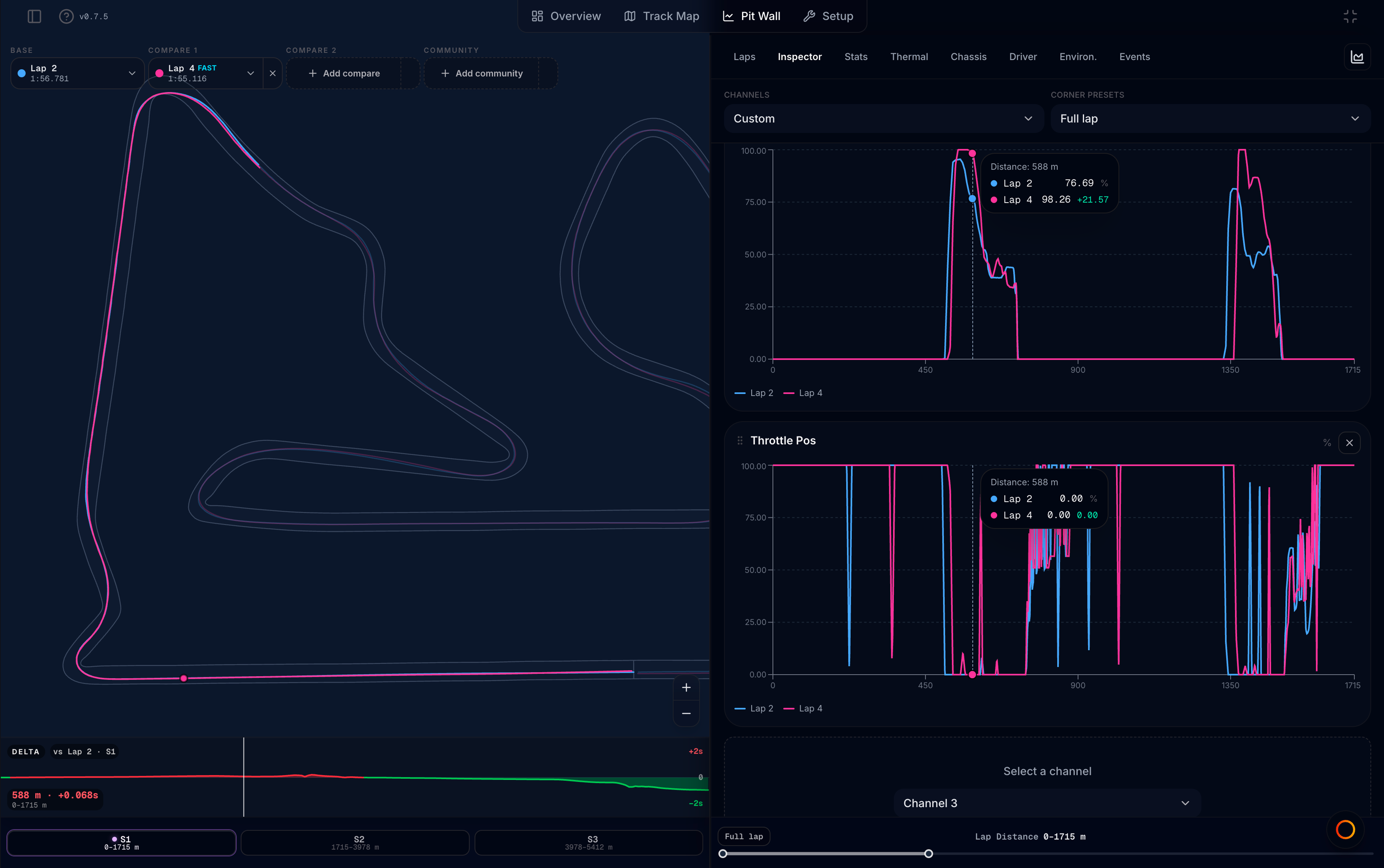This screenshot has height=868, width=1384.
Task: Toggle Lap 2 legend in top chart
Action: click(754, 393)
